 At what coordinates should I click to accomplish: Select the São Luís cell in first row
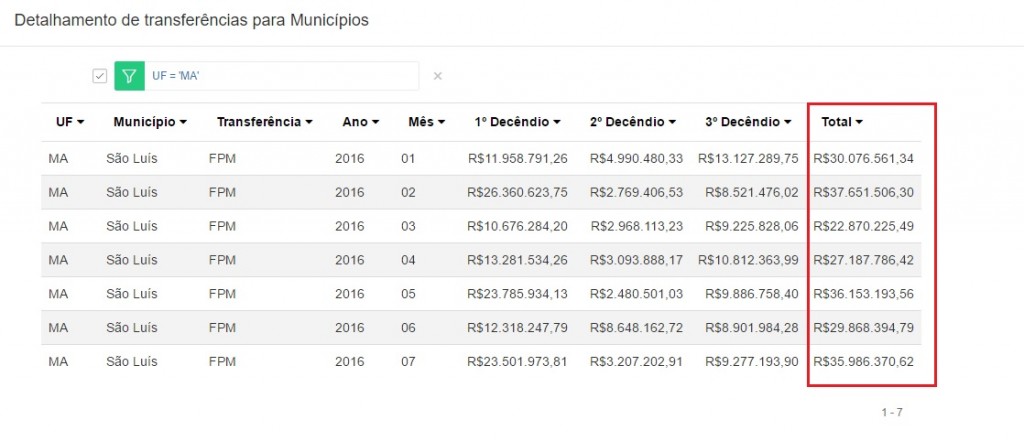pos(132,158)
